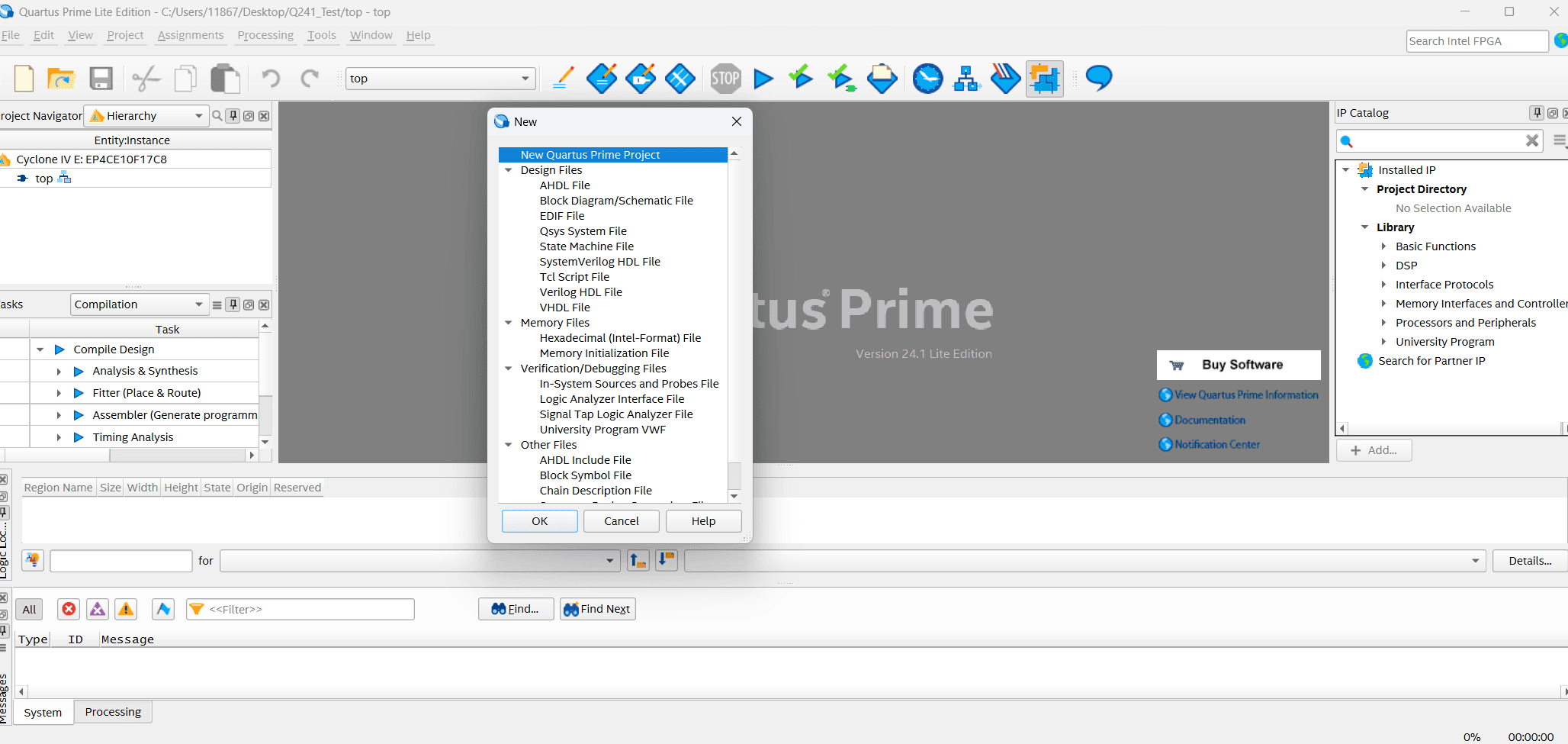Toggle the purple critical warning filter
The height and width of the screenshot is (744, 1568).
pyautogui.click(x=98, y=609)
